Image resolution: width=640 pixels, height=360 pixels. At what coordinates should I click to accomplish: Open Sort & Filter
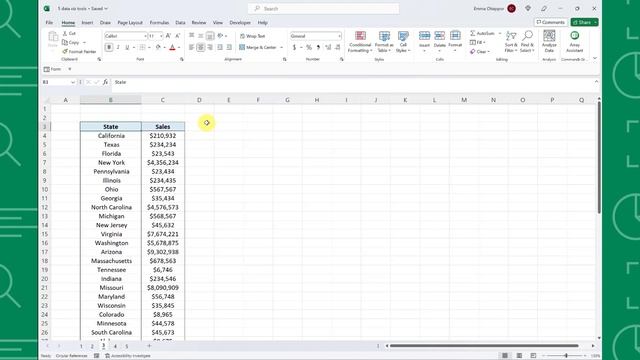511,42
